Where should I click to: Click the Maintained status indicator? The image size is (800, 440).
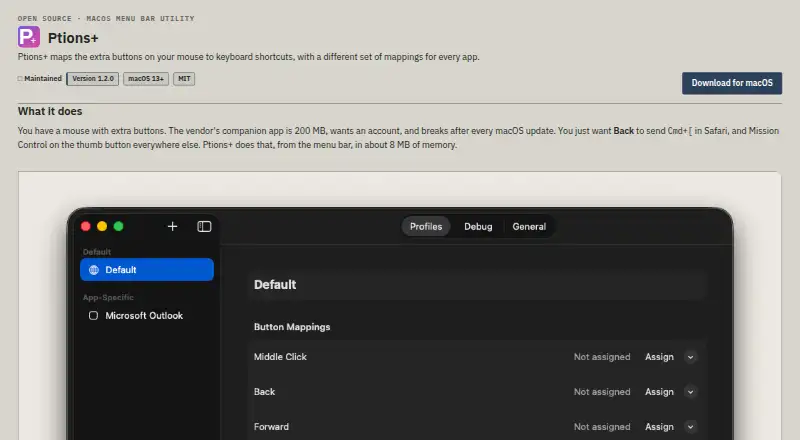[x=40, y=79]
